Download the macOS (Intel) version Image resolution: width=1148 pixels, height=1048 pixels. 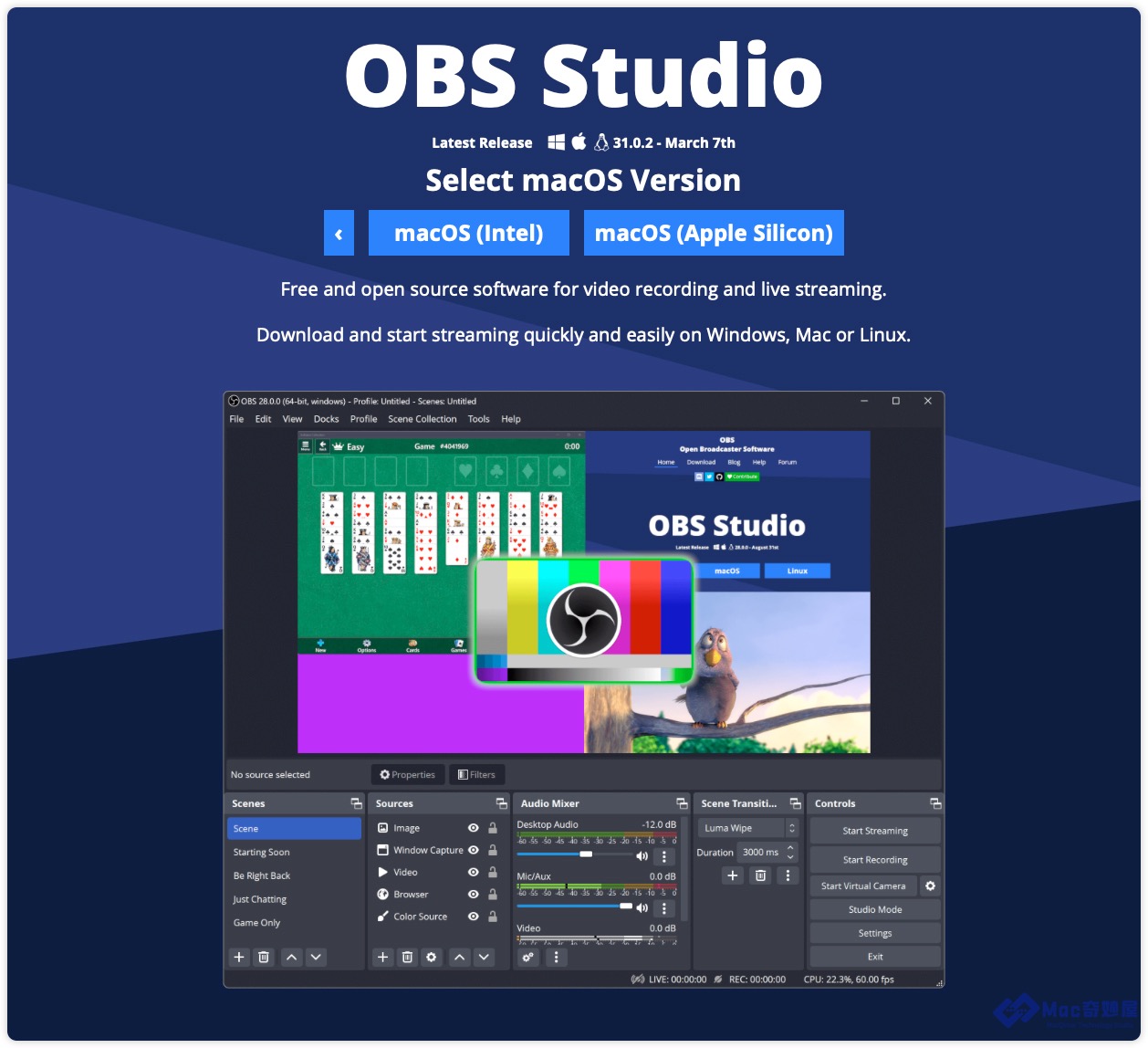(469, 233)
